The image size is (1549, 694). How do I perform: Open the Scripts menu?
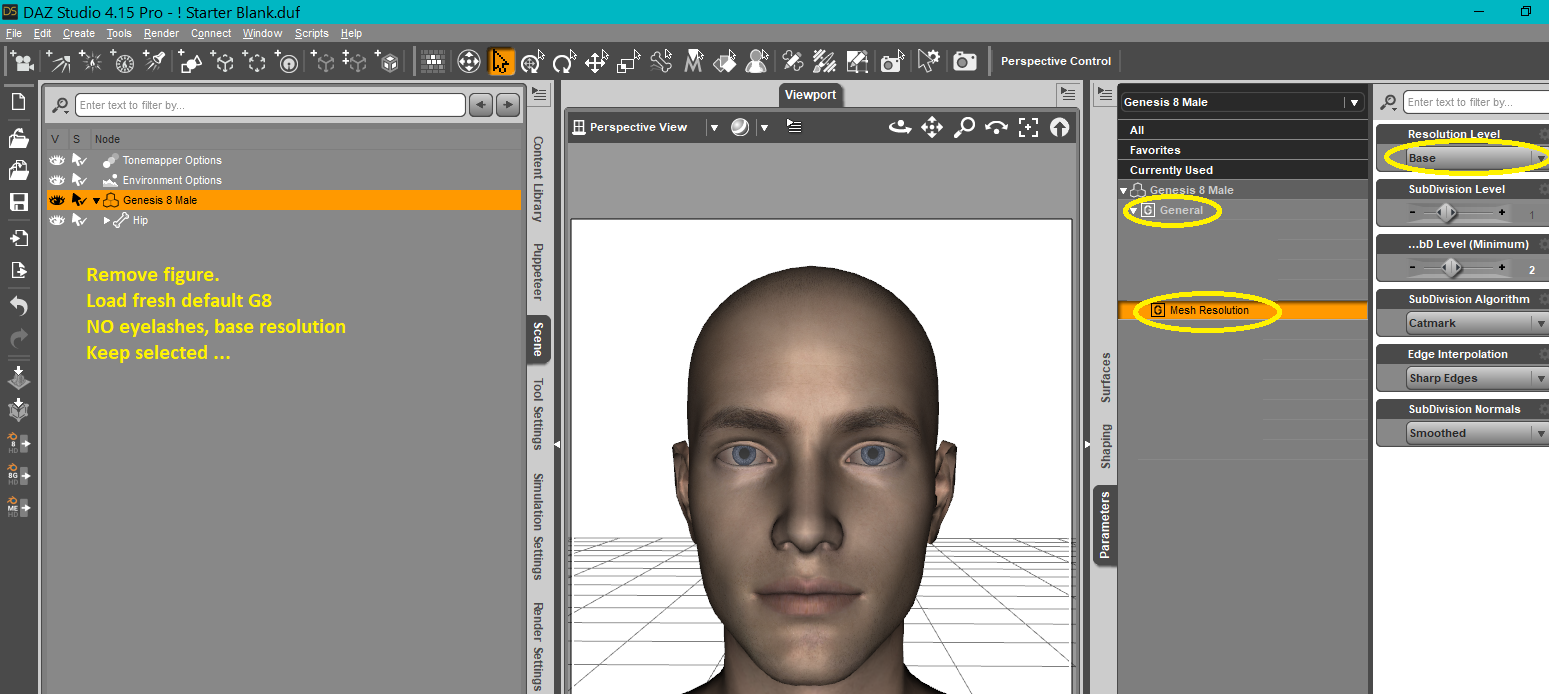pos(311,33)
